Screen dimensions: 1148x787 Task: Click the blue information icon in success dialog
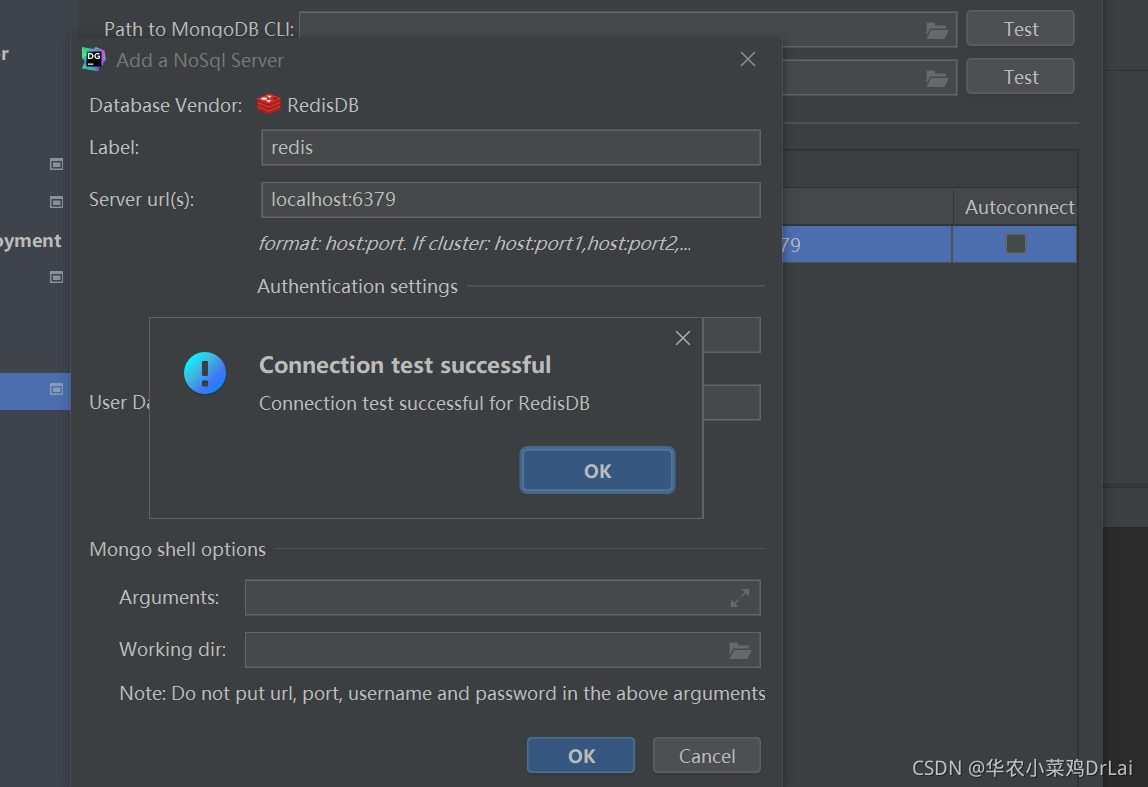(x=205, y=373)
